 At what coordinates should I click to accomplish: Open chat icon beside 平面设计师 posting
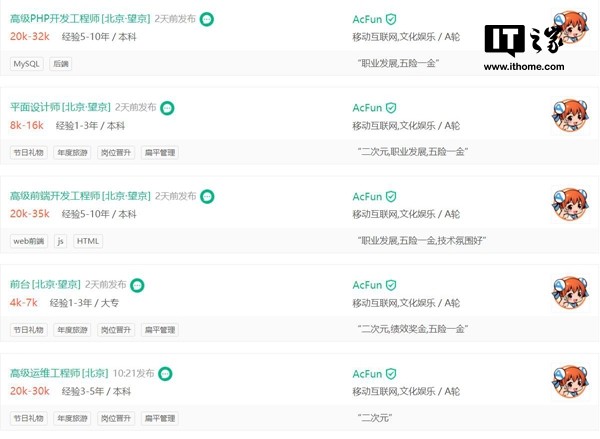pyautogui.click(x=167, y=108)
